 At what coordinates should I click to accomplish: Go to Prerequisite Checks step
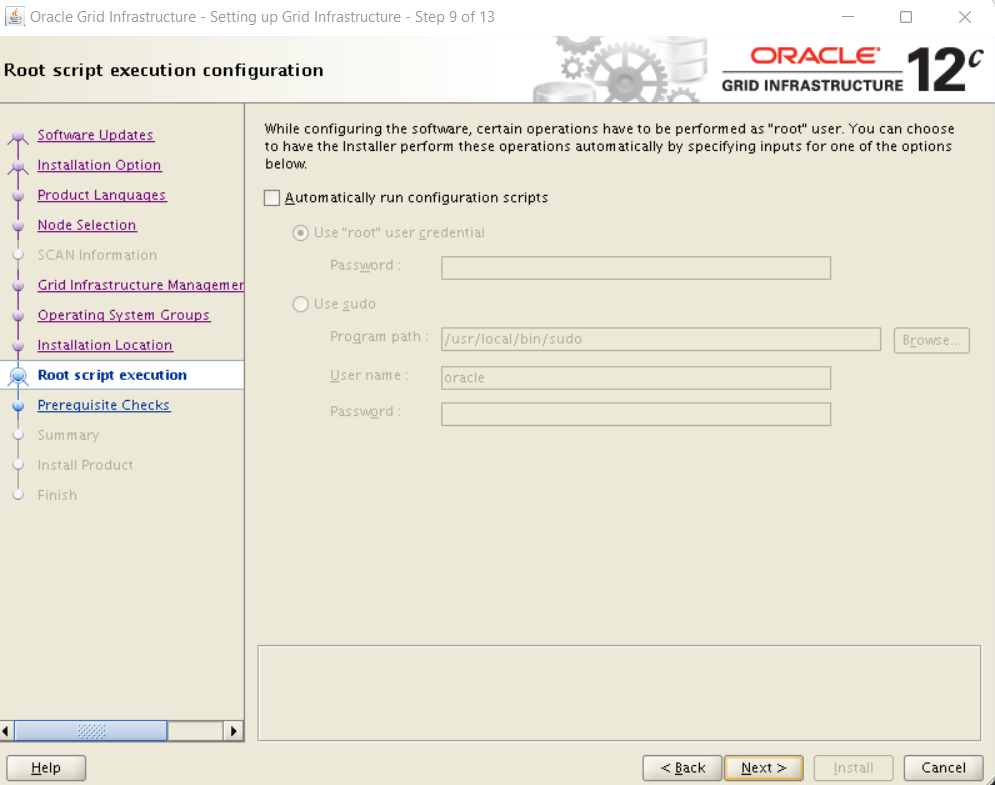click(103, 405)
